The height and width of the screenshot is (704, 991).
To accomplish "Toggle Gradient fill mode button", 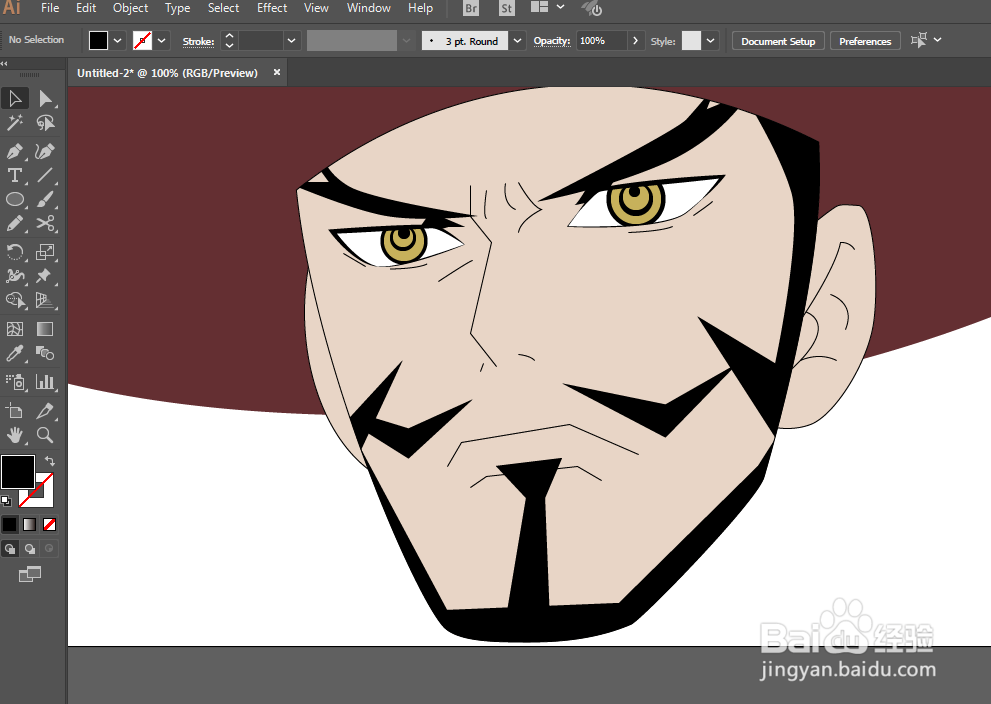I will click(x=30, y=525).
